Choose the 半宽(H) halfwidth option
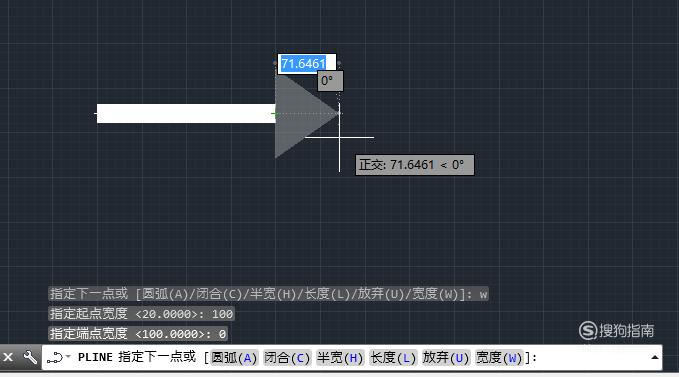This screenshot has width=679, height=377. (x=340, y=358)
